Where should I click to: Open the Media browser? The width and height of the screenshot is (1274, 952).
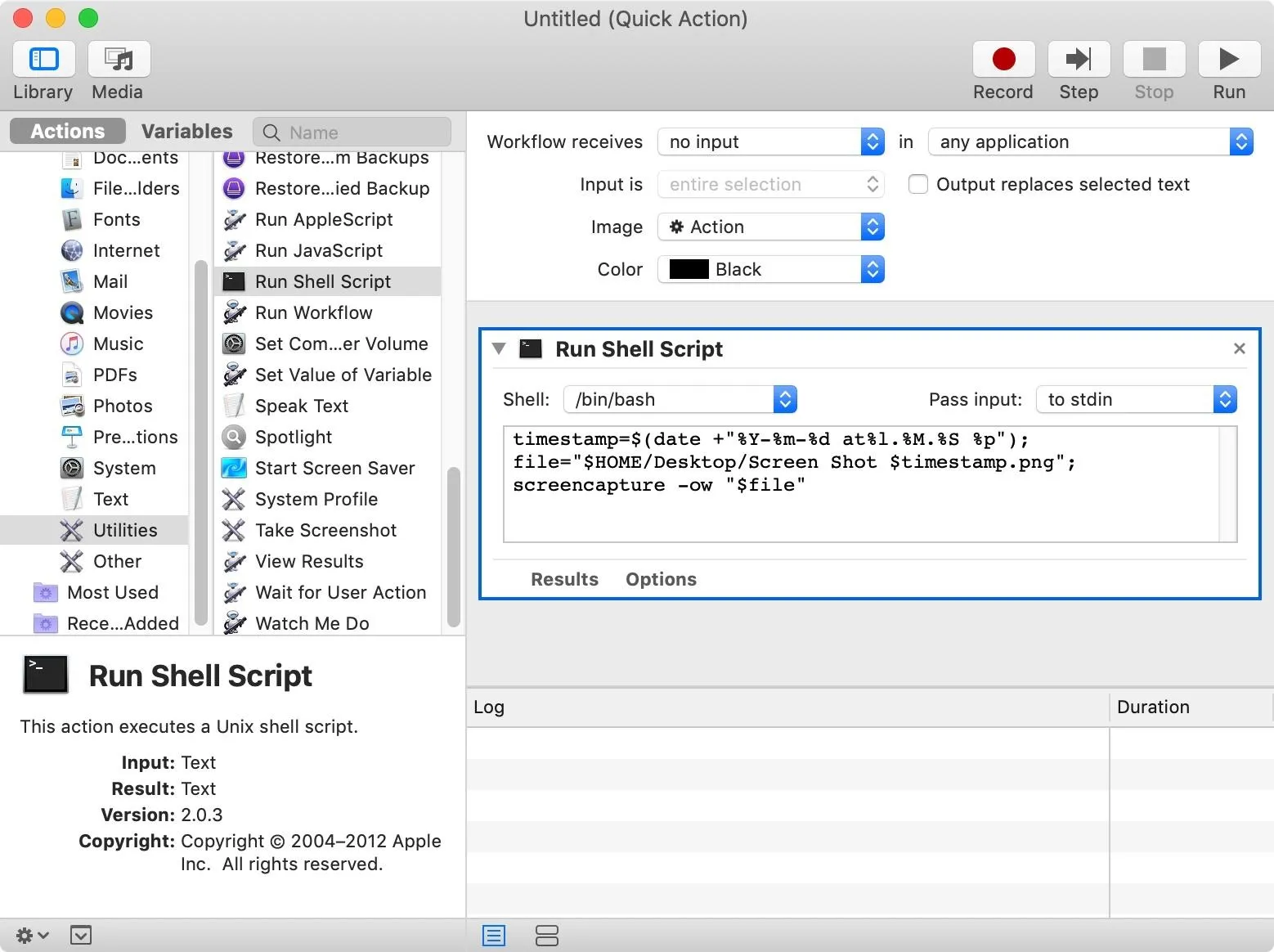click(119, 59)
